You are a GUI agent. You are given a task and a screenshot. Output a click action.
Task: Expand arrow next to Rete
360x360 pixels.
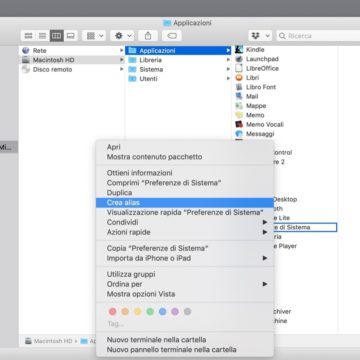121,51
